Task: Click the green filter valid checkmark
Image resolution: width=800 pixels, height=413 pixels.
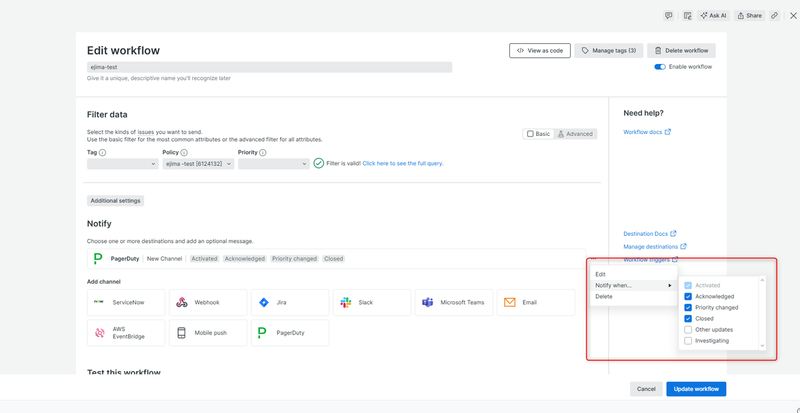Action: [319, 163]
